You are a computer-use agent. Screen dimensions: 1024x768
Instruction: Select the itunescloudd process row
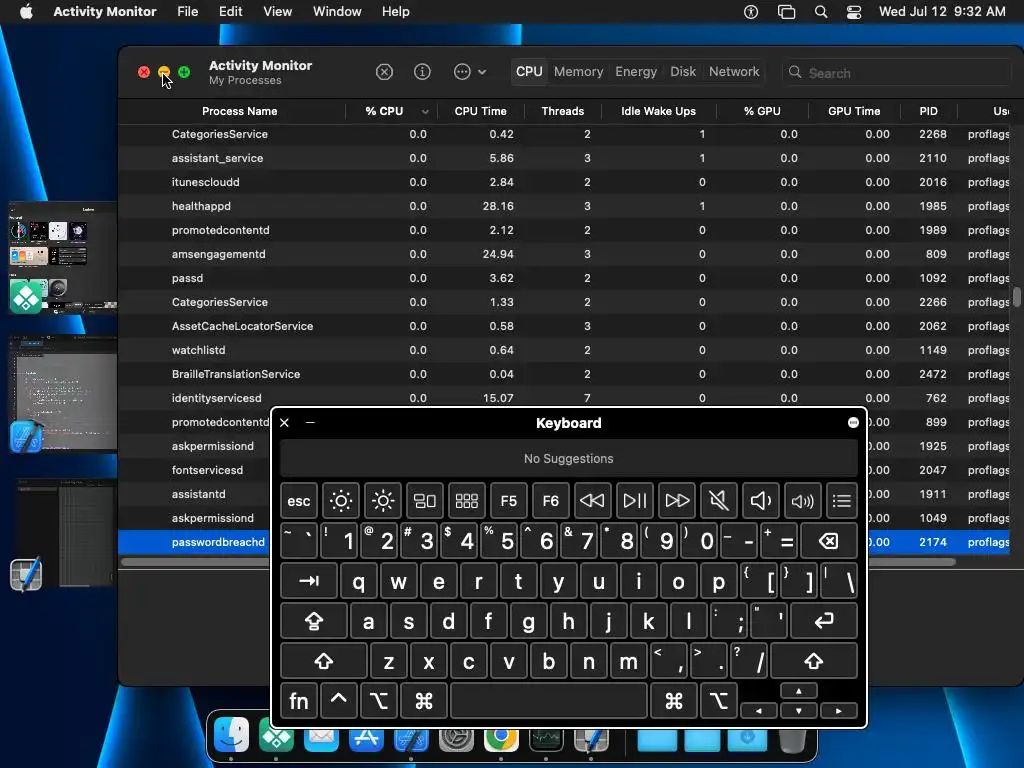(x=565, y=182)
